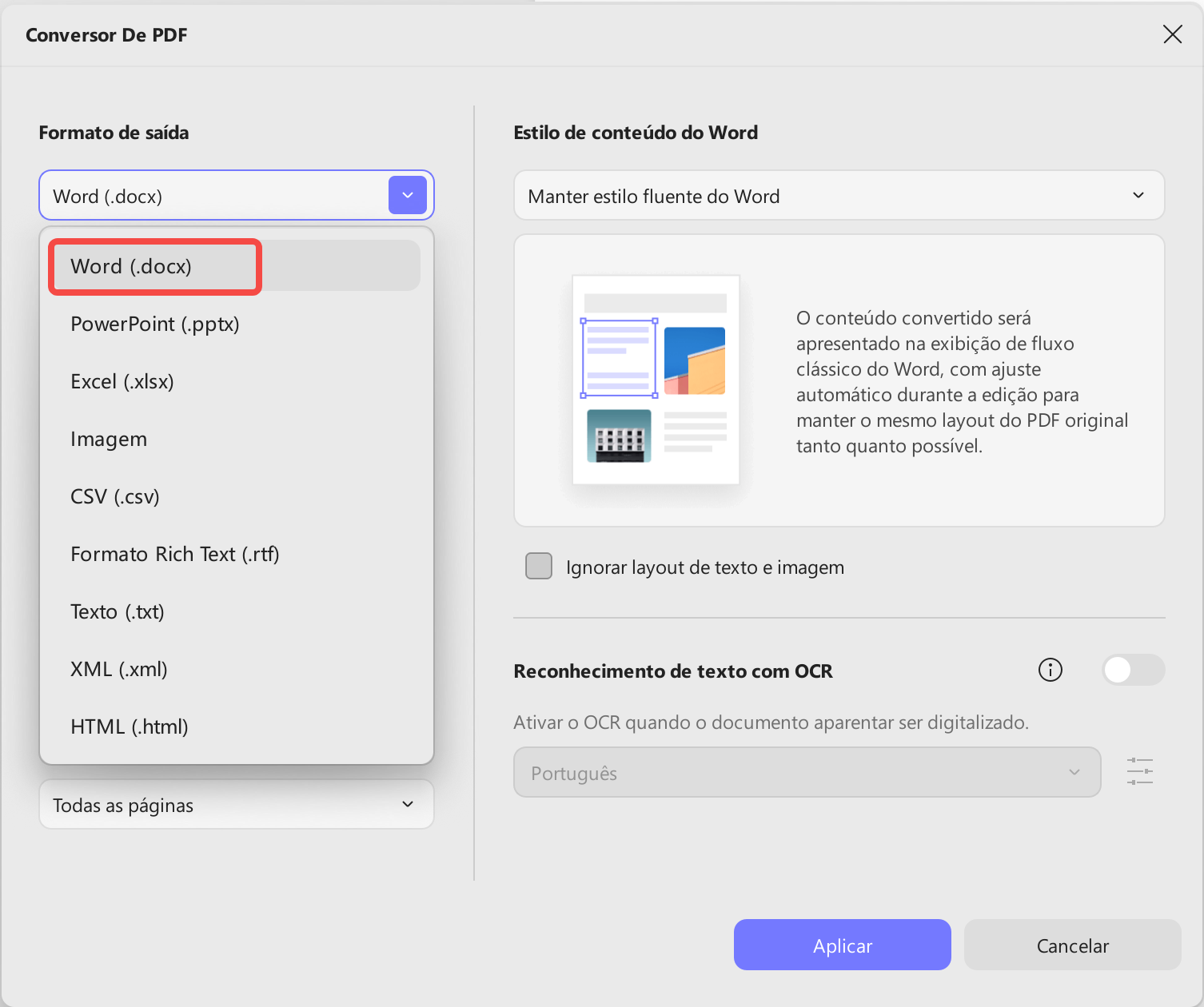Check Ignorar layout de texto e imagem
The image size is (1204, 1007).
coord(539,566)
